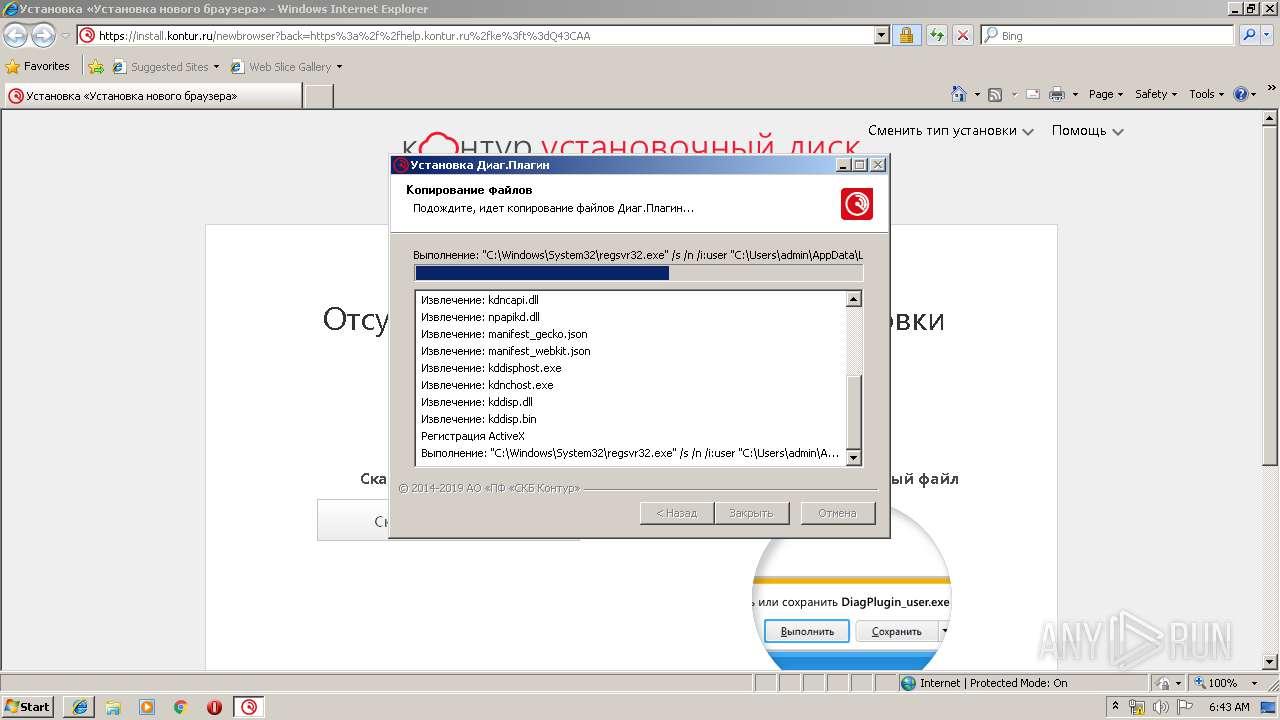Click the installer copy progress bar
Viewport: 1280px width, 720px height.
(x=638, y=273)
